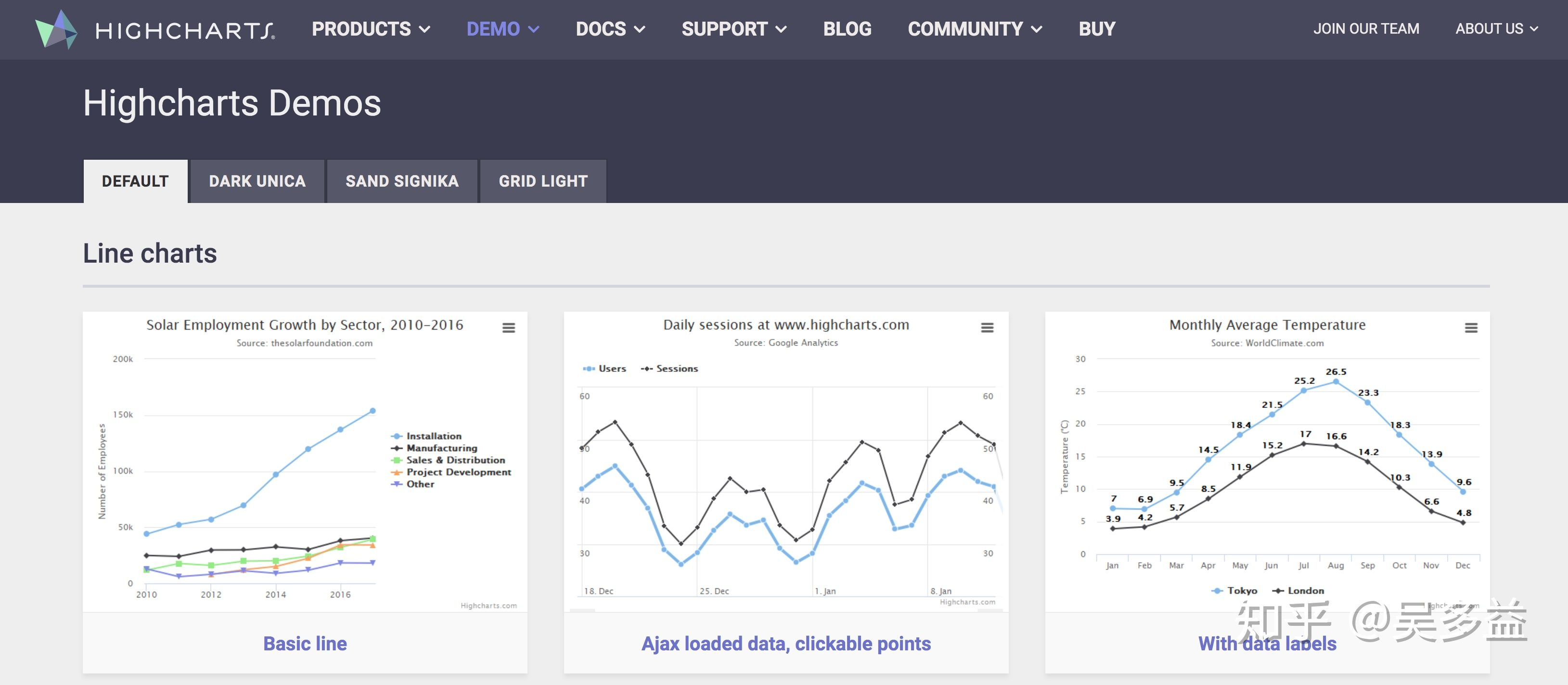Click the Solar Employment Growth chart thumbnail
This screenshot has width=1568, height=685.
coord(305,462)
